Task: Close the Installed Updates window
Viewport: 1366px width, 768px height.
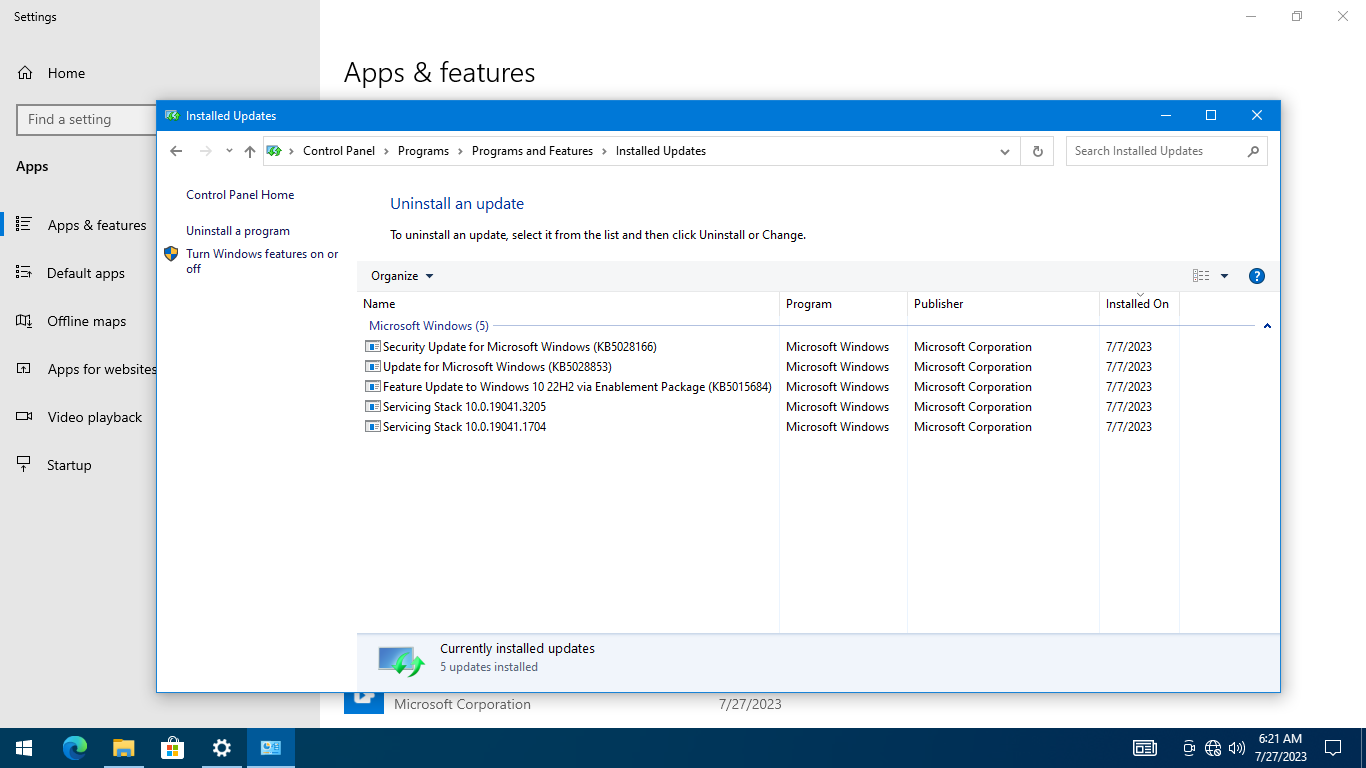Action: [x=1257, y=116]
